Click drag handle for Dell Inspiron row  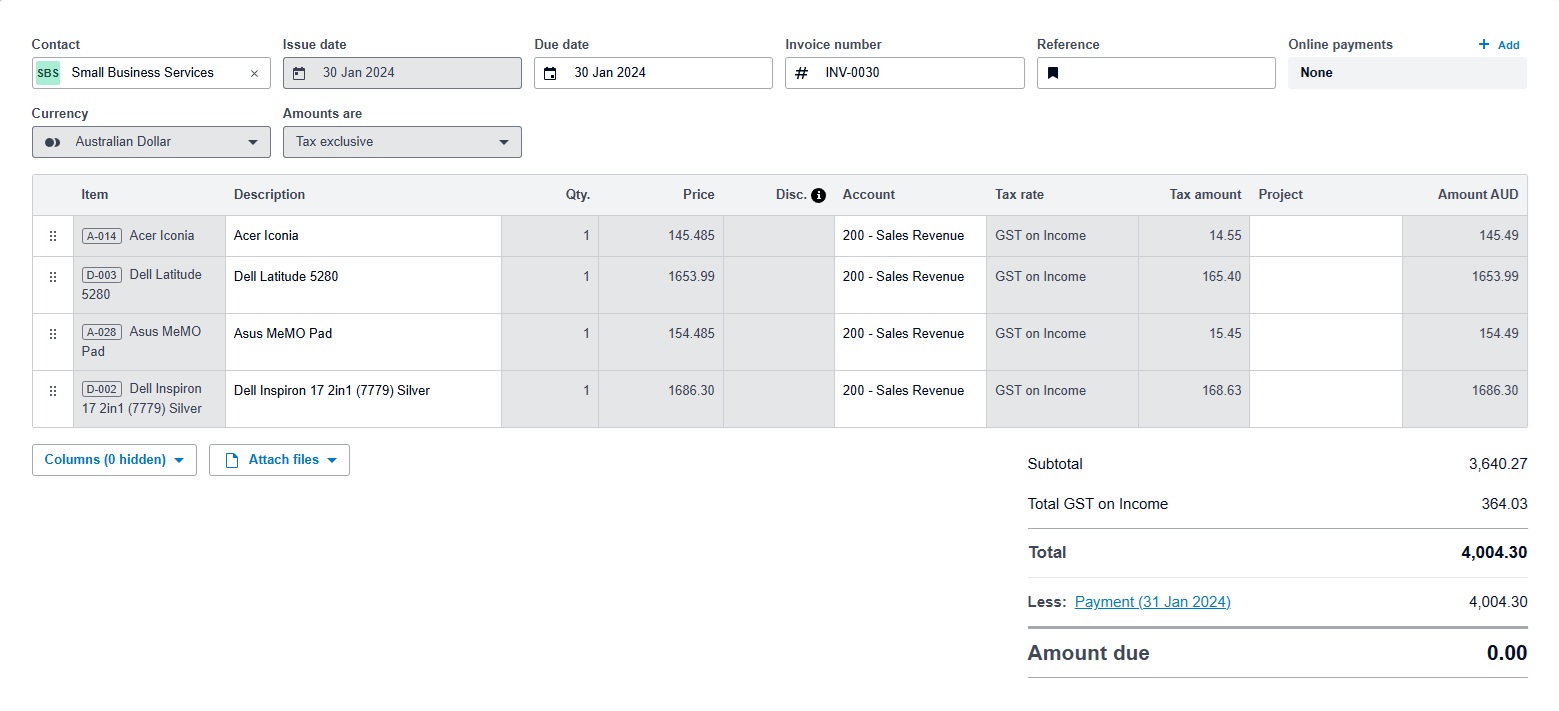pyautogui.click(x=53, y=391)
